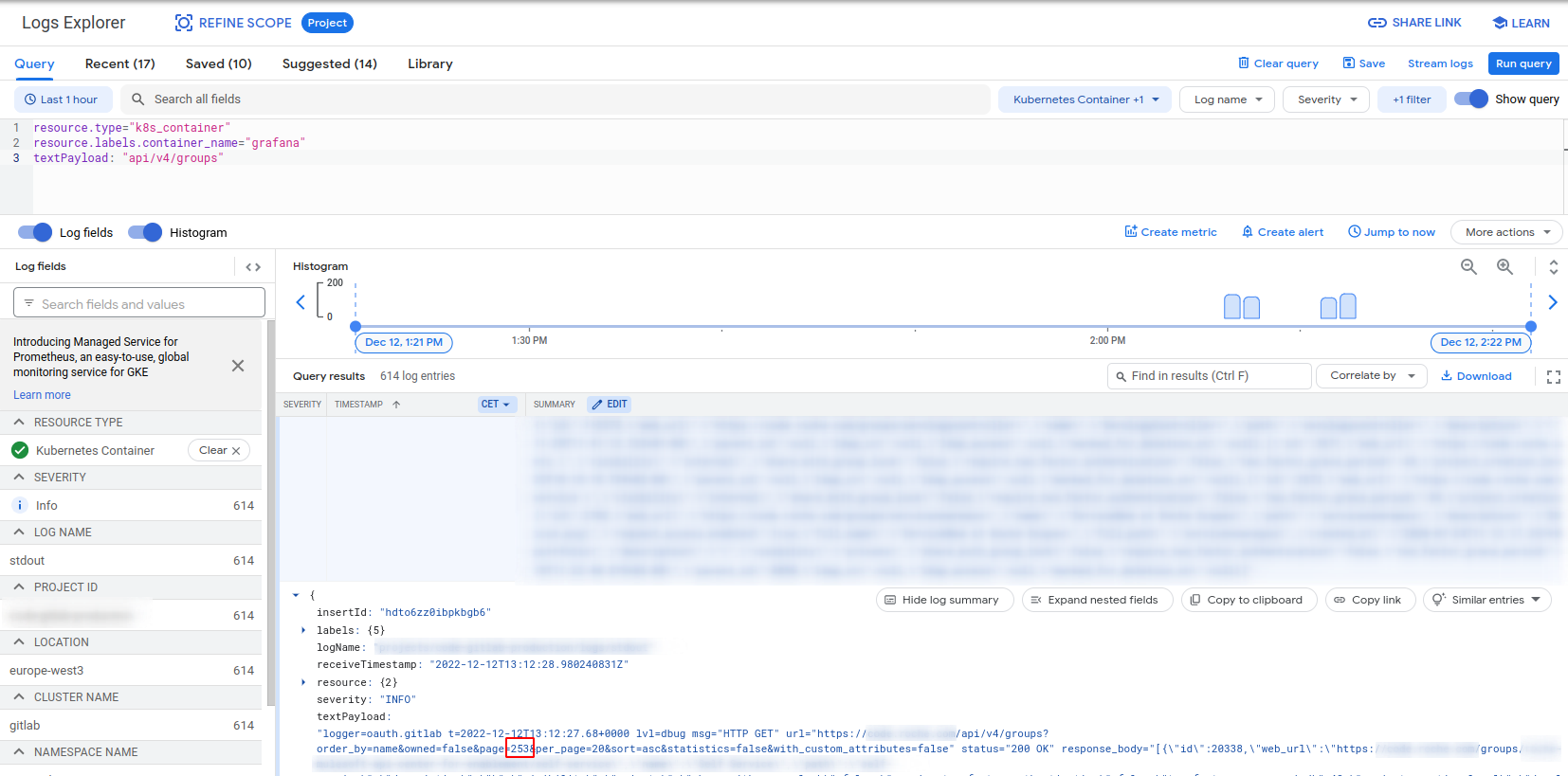Viewport: 1568px width, 776px height.
Task: Clear the query with trash icon
Action: pos(1278,63)
